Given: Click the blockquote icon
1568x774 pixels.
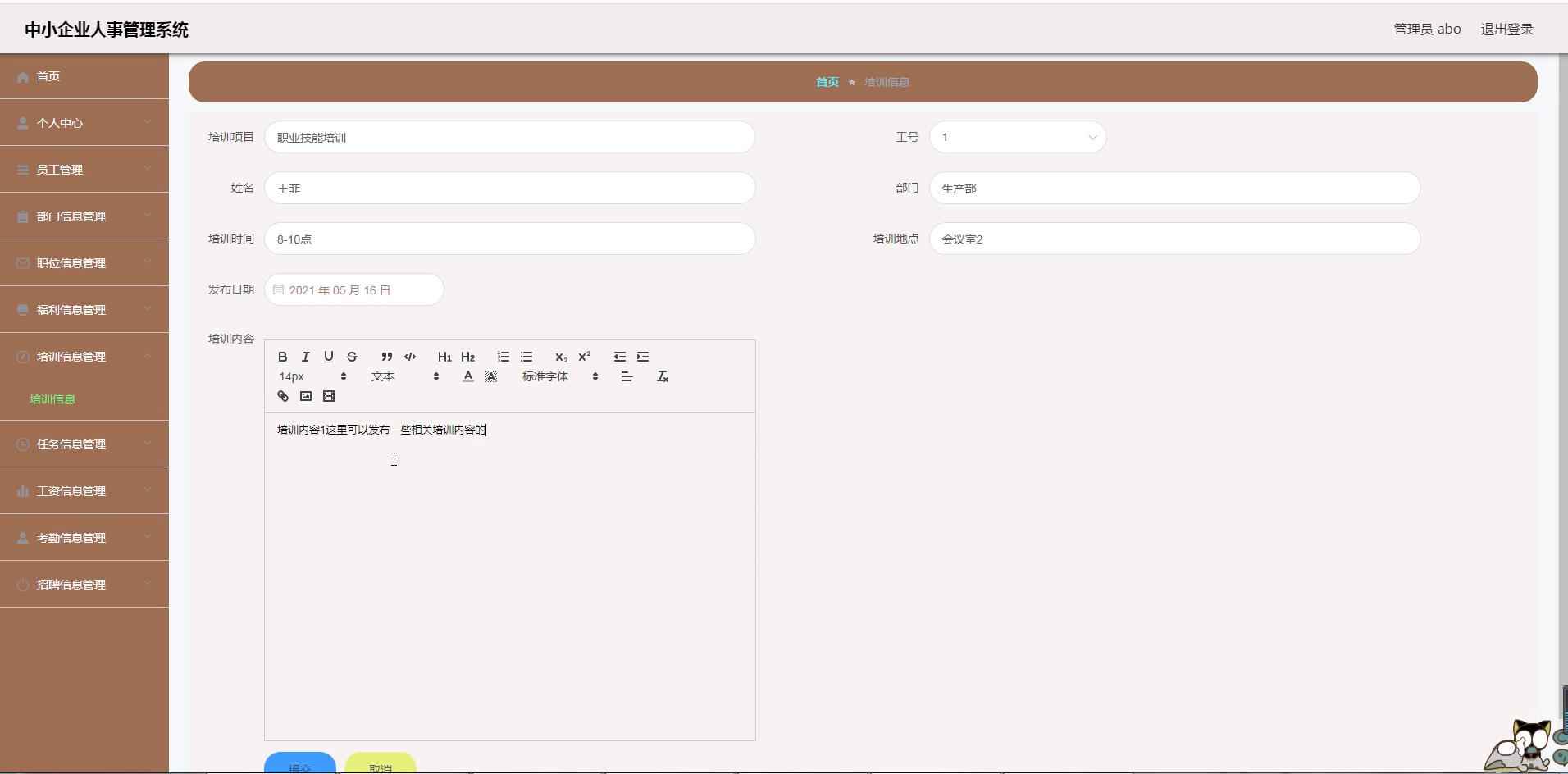Looking at the screenshot, I should pyautogui.click(x=386, y=357).
